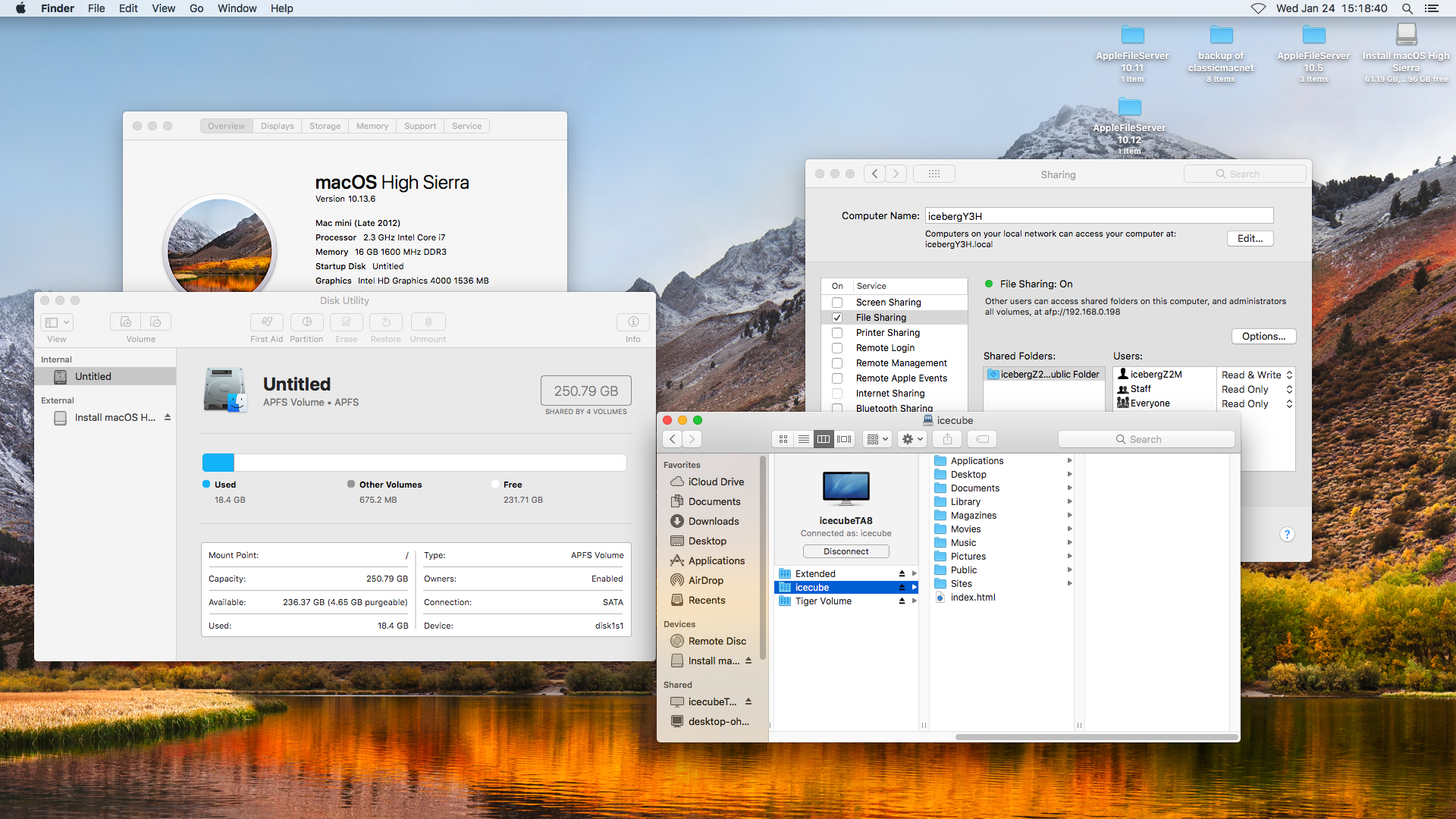The width and height of the screenshot is (1456, 819).
Task: Expand Applications folder in icecube column
Action: 1069,461
